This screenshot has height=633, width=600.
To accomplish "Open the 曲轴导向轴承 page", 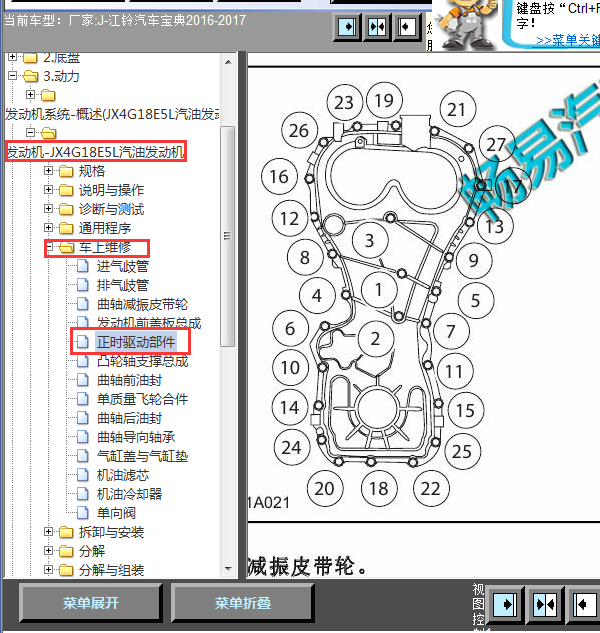I will pos(136,437).
